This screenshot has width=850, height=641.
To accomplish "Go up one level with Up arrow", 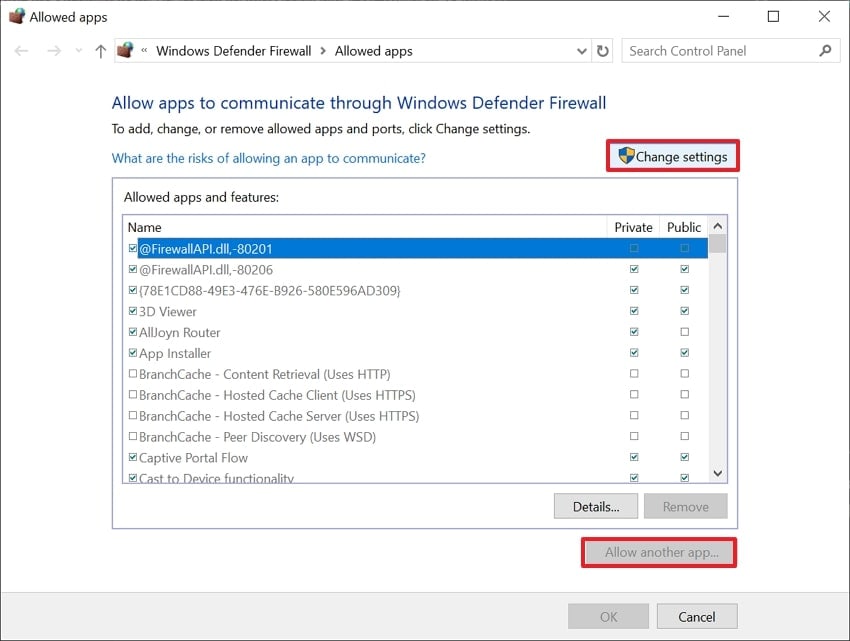I will point(100,51).
